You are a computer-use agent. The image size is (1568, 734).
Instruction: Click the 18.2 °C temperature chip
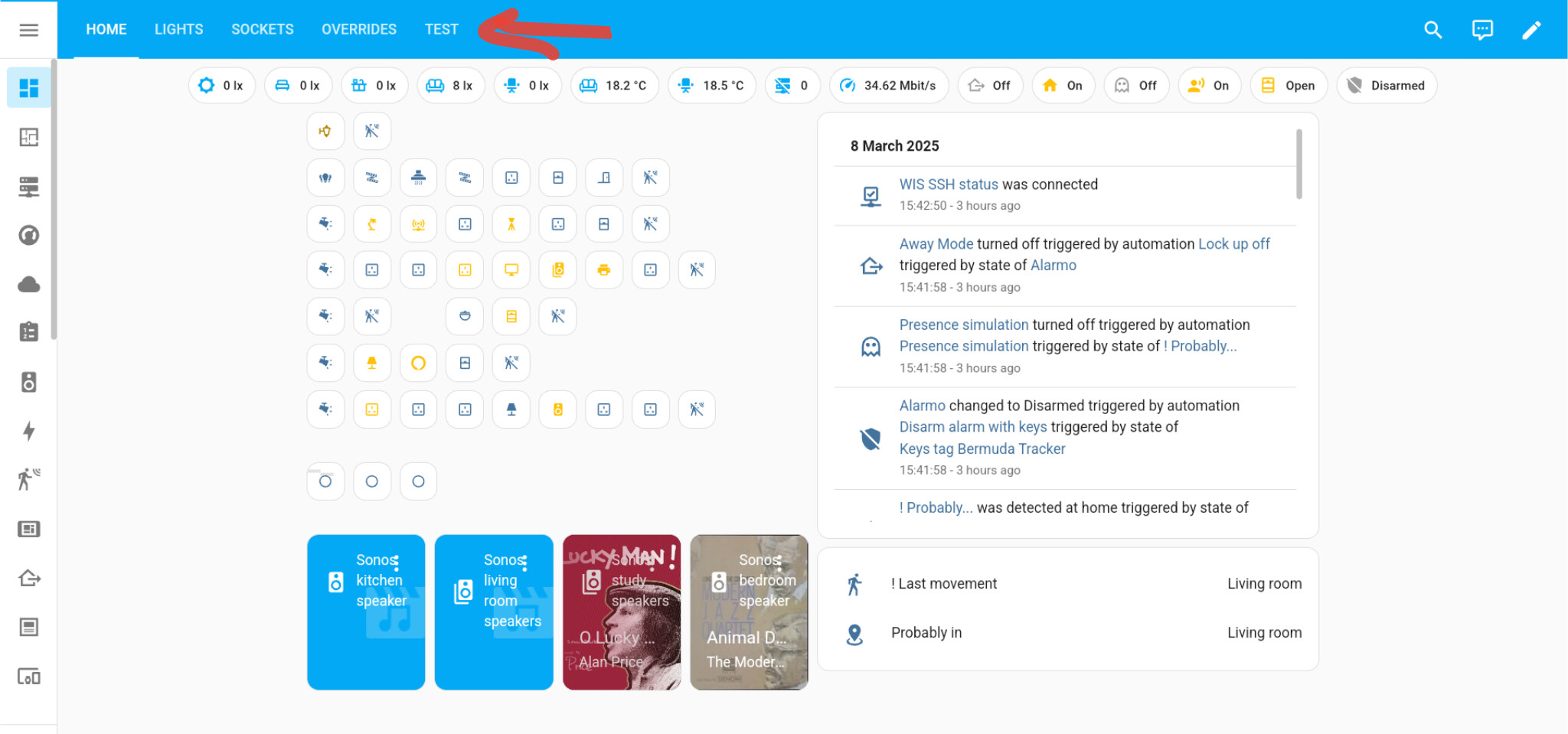tap(615, 85)
